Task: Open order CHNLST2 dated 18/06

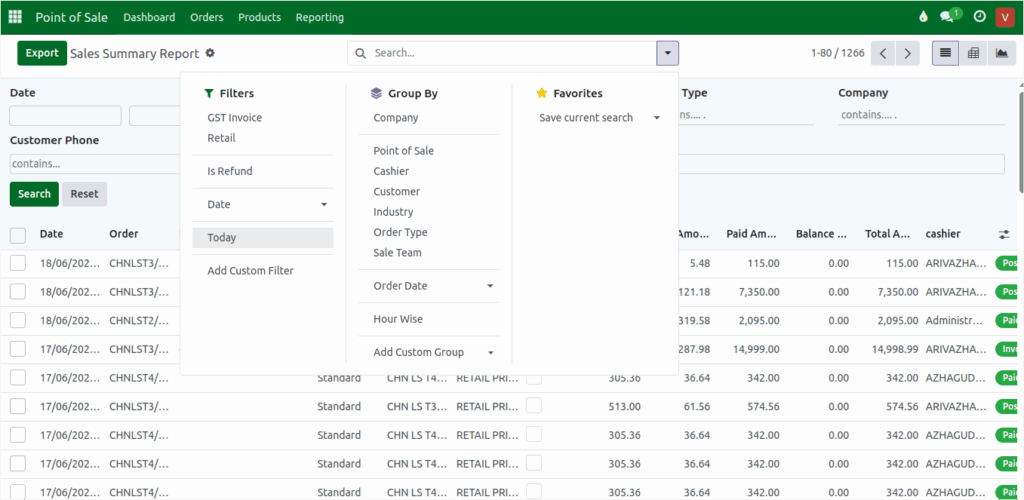Action: 138,320
